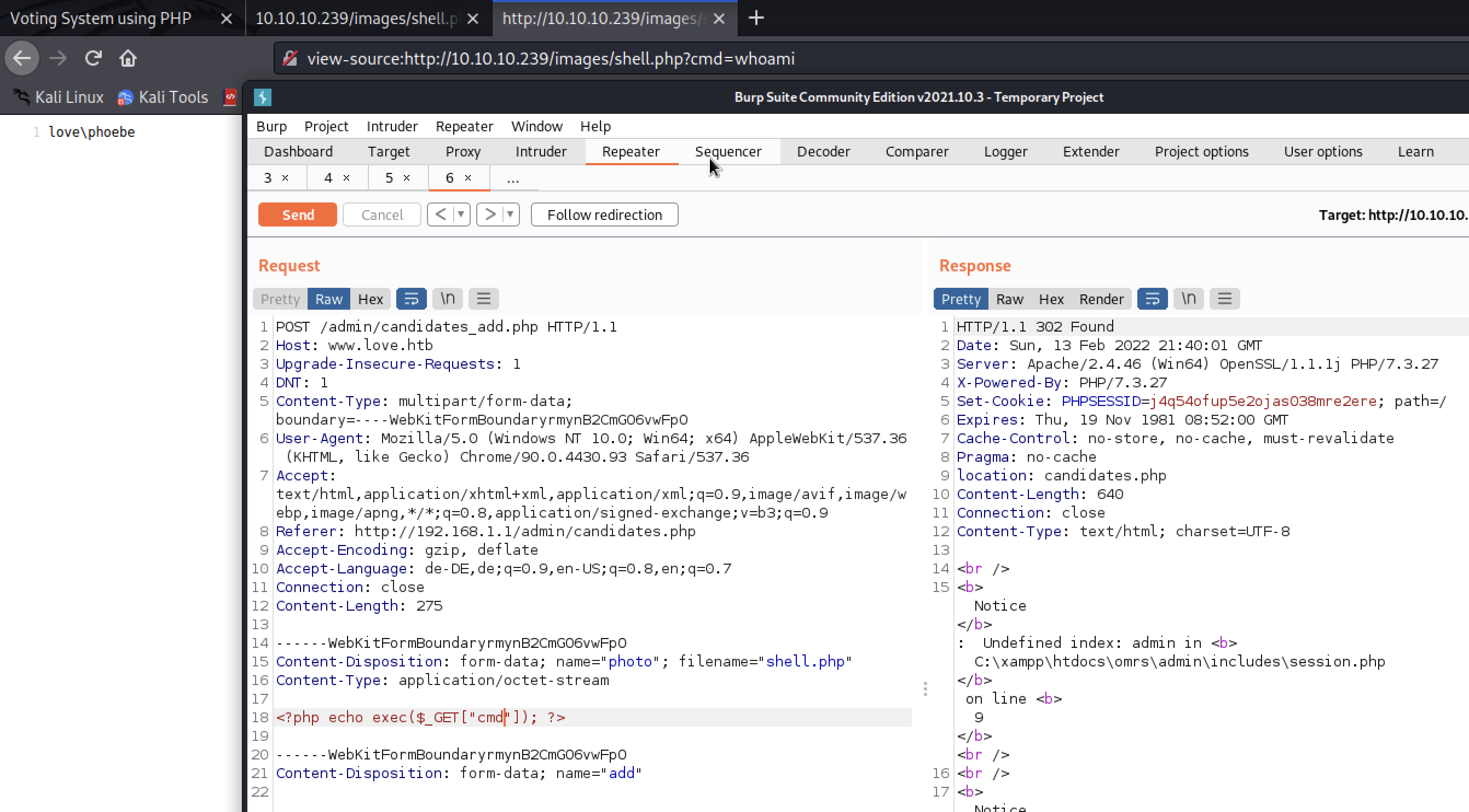Switch Response view to Raw

point(1009,299)
